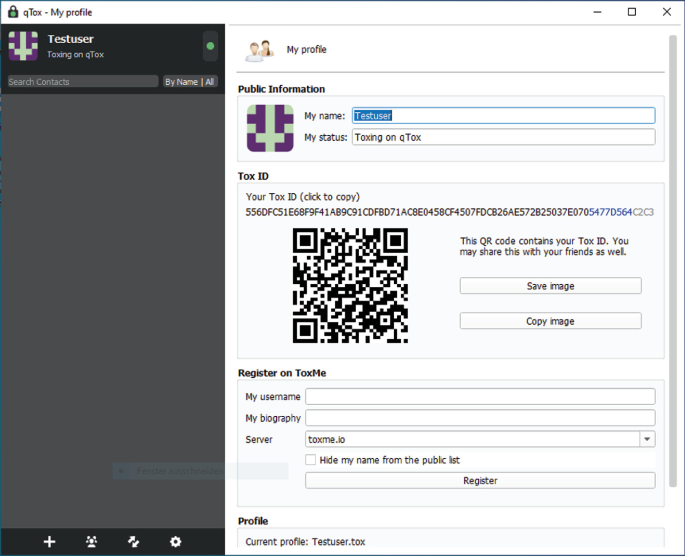Click the My status text field
Screen dimensions: 685x556
pos(503,137)
